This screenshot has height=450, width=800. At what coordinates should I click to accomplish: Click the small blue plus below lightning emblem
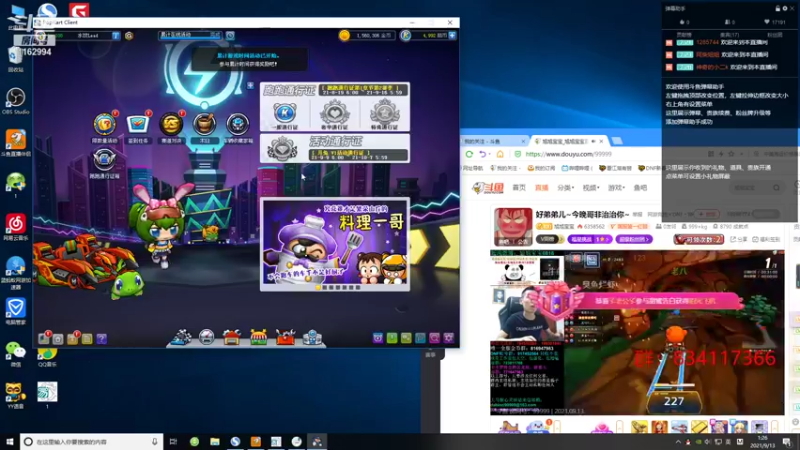tap(250, 85)
